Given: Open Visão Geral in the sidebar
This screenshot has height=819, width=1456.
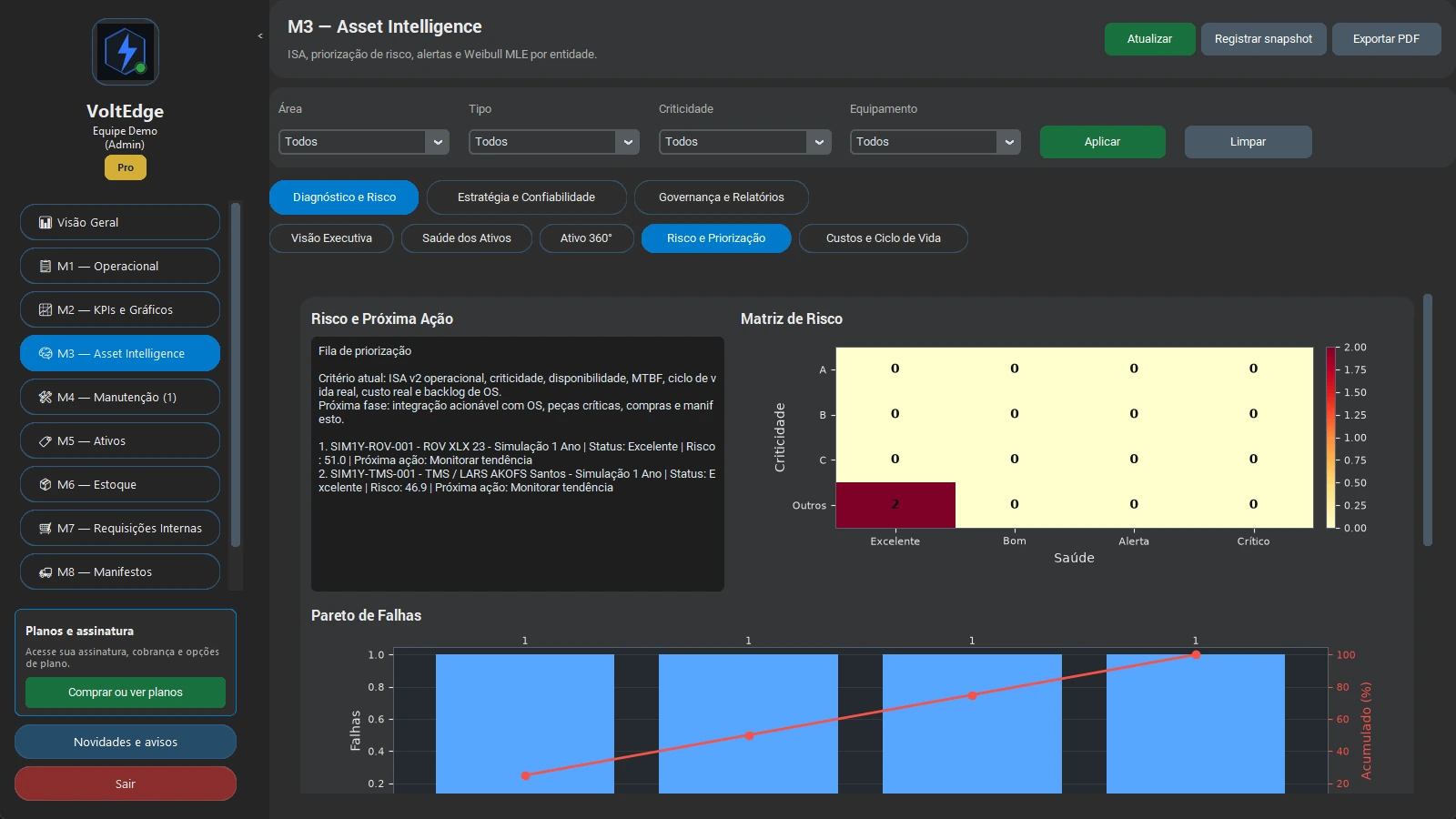Looking at the screenshot, I should coord(120,222).
